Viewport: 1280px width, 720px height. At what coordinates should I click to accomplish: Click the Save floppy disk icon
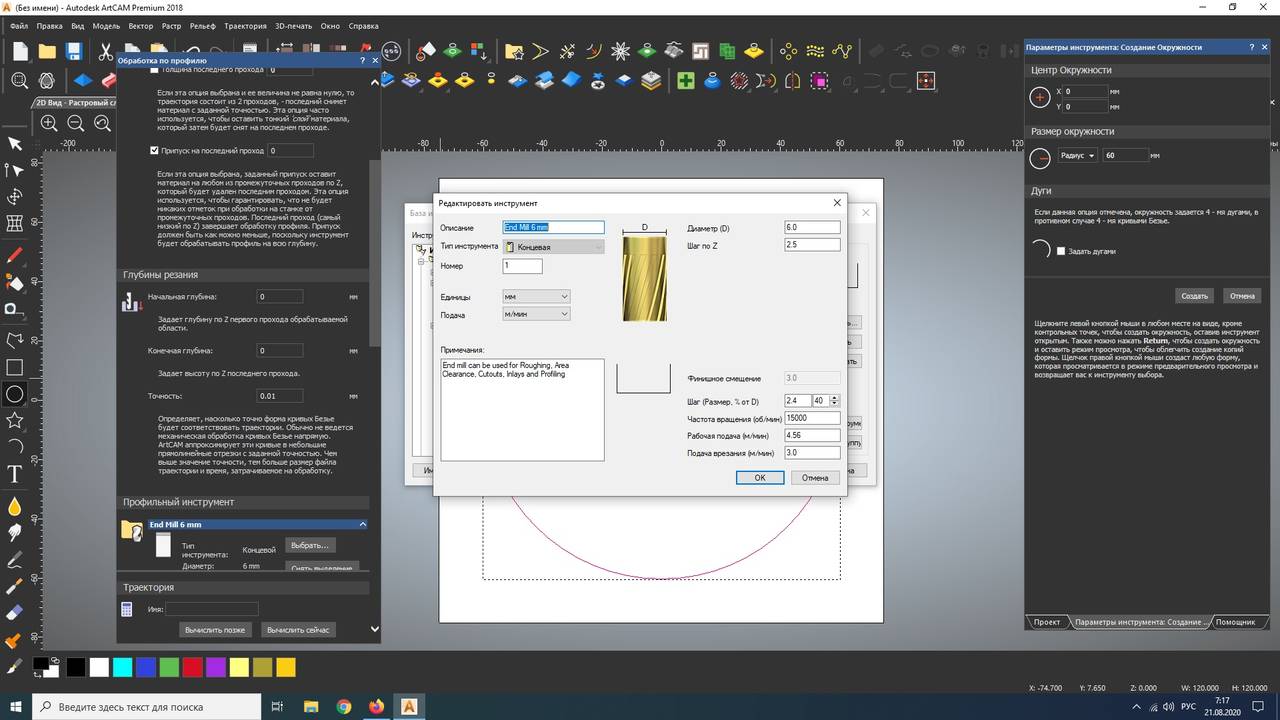(74, 50)
